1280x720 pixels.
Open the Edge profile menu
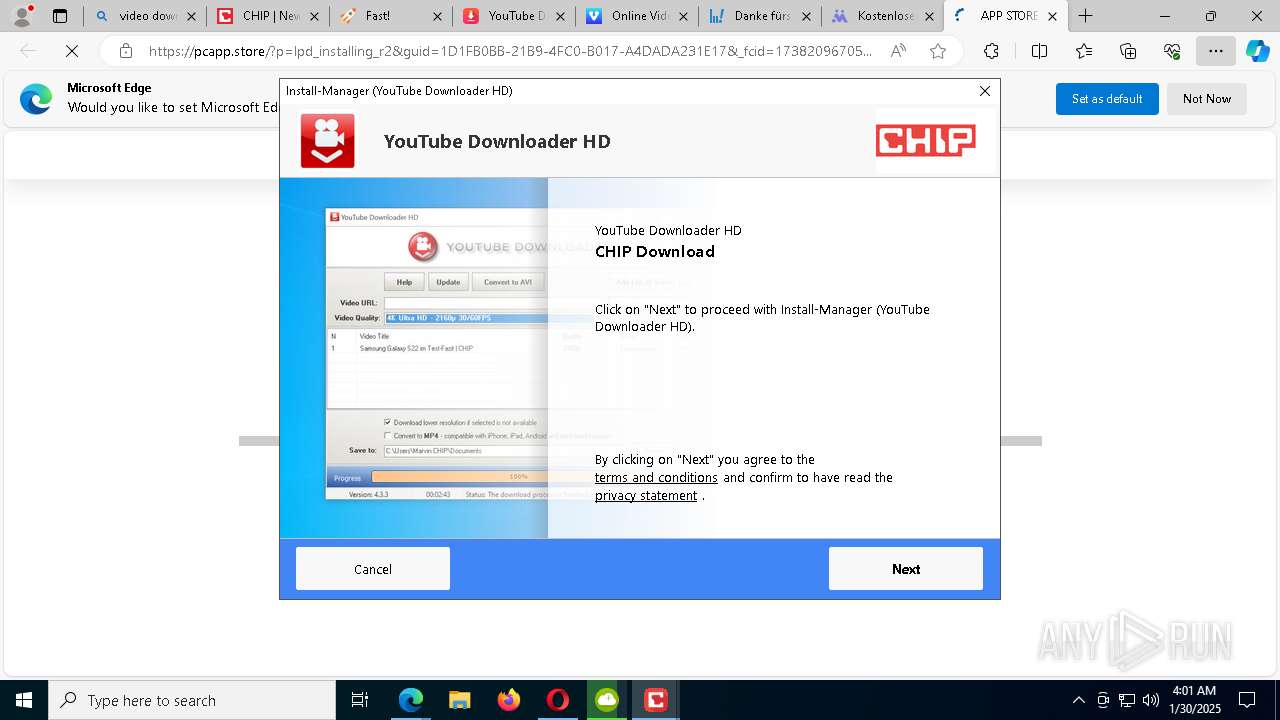pyautogui.click(x=23, y=15)
